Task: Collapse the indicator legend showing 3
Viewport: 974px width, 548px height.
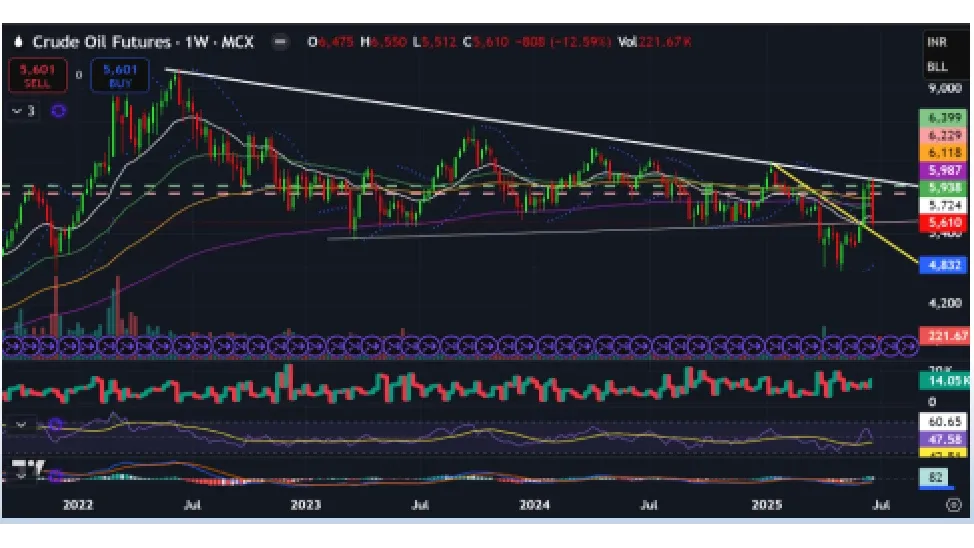Action: (24, 111)
